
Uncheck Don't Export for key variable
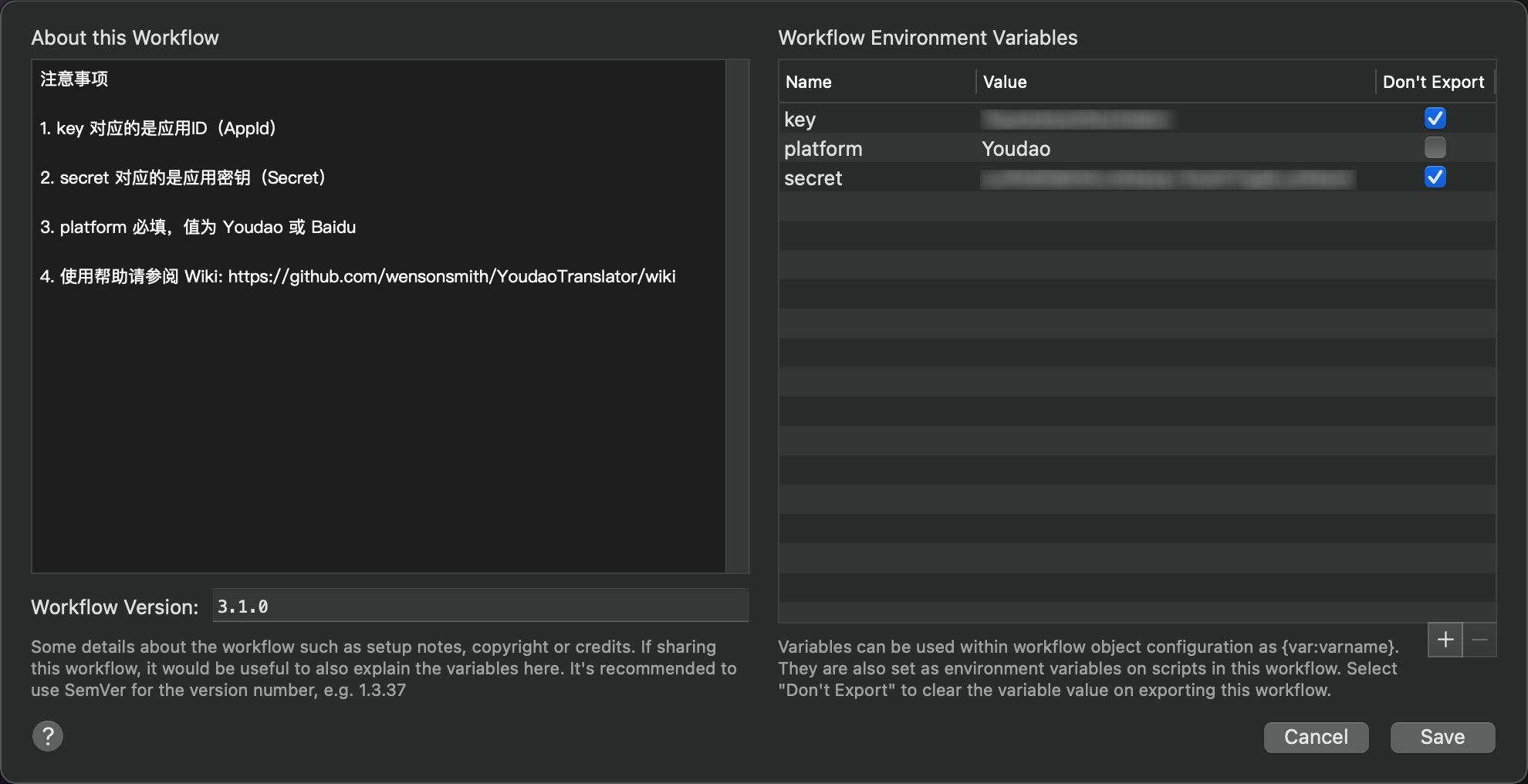[x=1435, y=118]
